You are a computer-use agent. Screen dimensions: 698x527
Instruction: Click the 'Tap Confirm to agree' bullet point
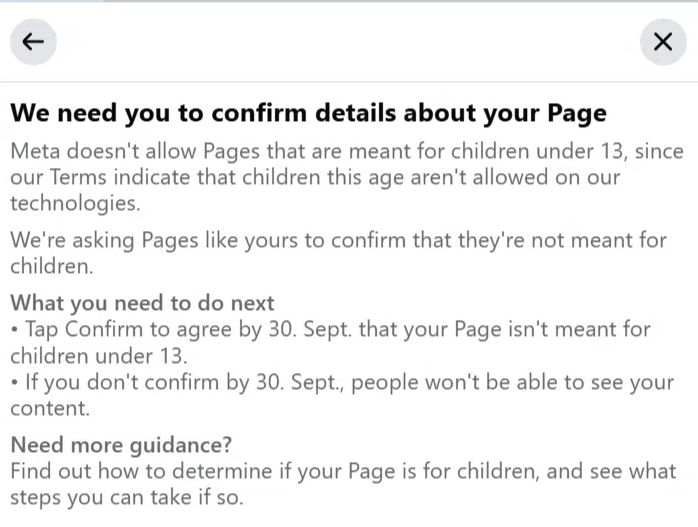[x=330, y=342]
